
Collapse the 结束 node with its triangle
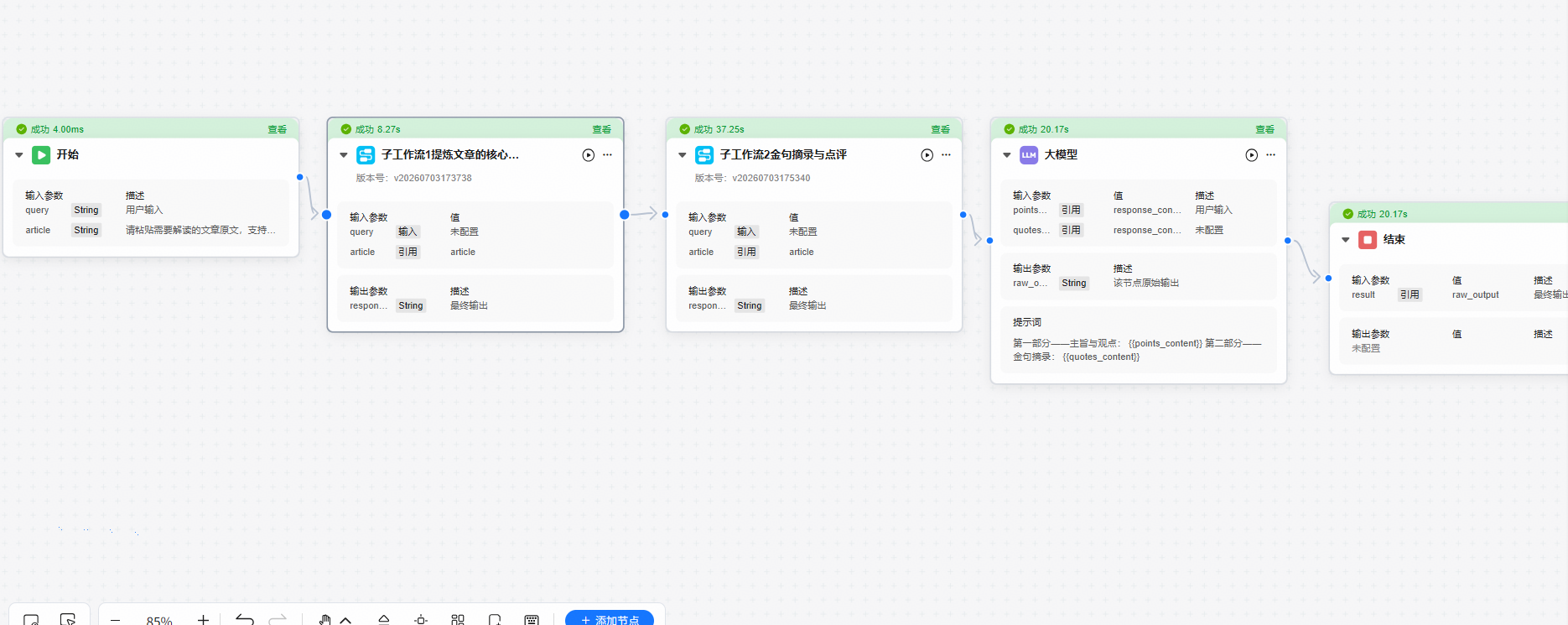click(1346, 240)
